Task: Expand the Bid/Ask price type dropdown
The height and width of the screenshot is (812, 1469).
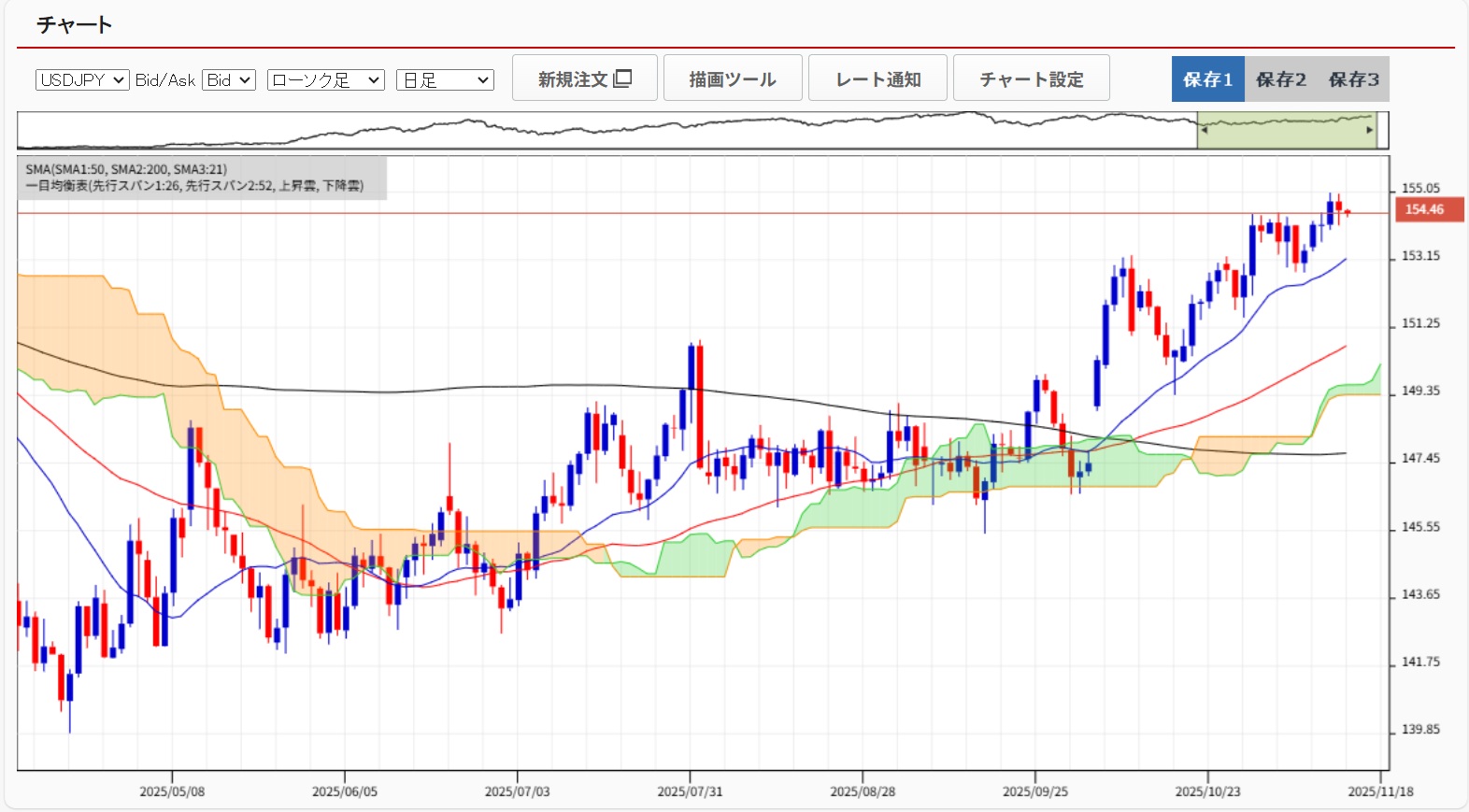Action: pyautogui.click(x=228, y=80)
